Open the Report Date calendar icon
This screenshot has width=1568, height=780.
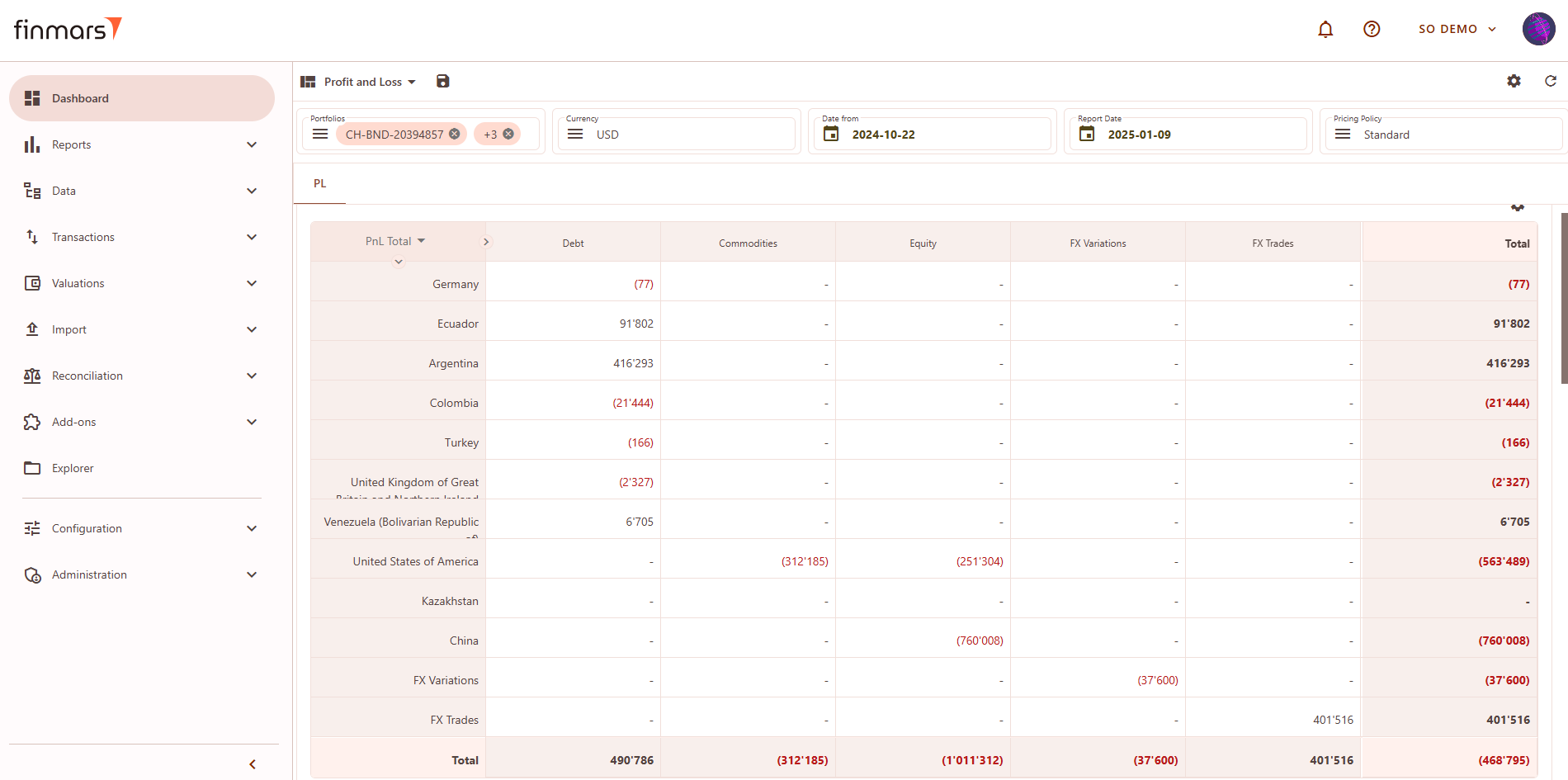click(x=1087, y=134)
